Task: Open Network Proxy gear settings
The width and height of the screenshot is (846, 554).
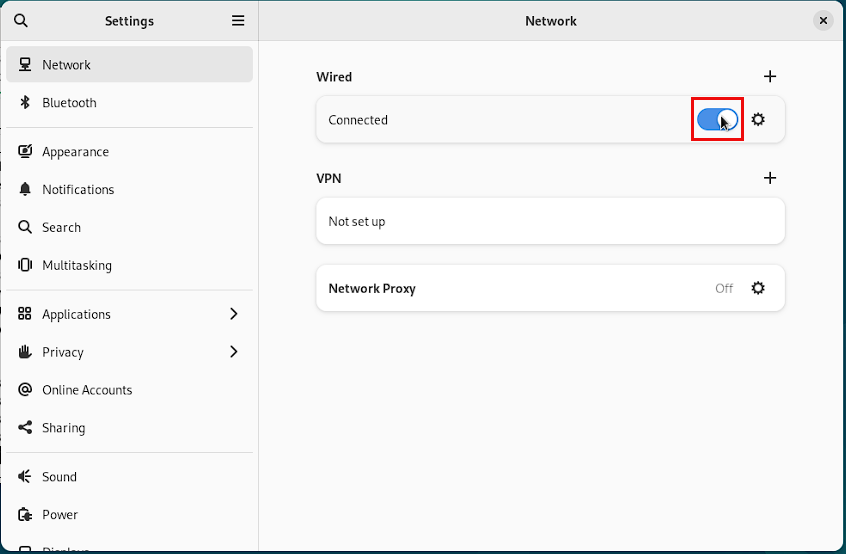Action: tap(758, 288)
